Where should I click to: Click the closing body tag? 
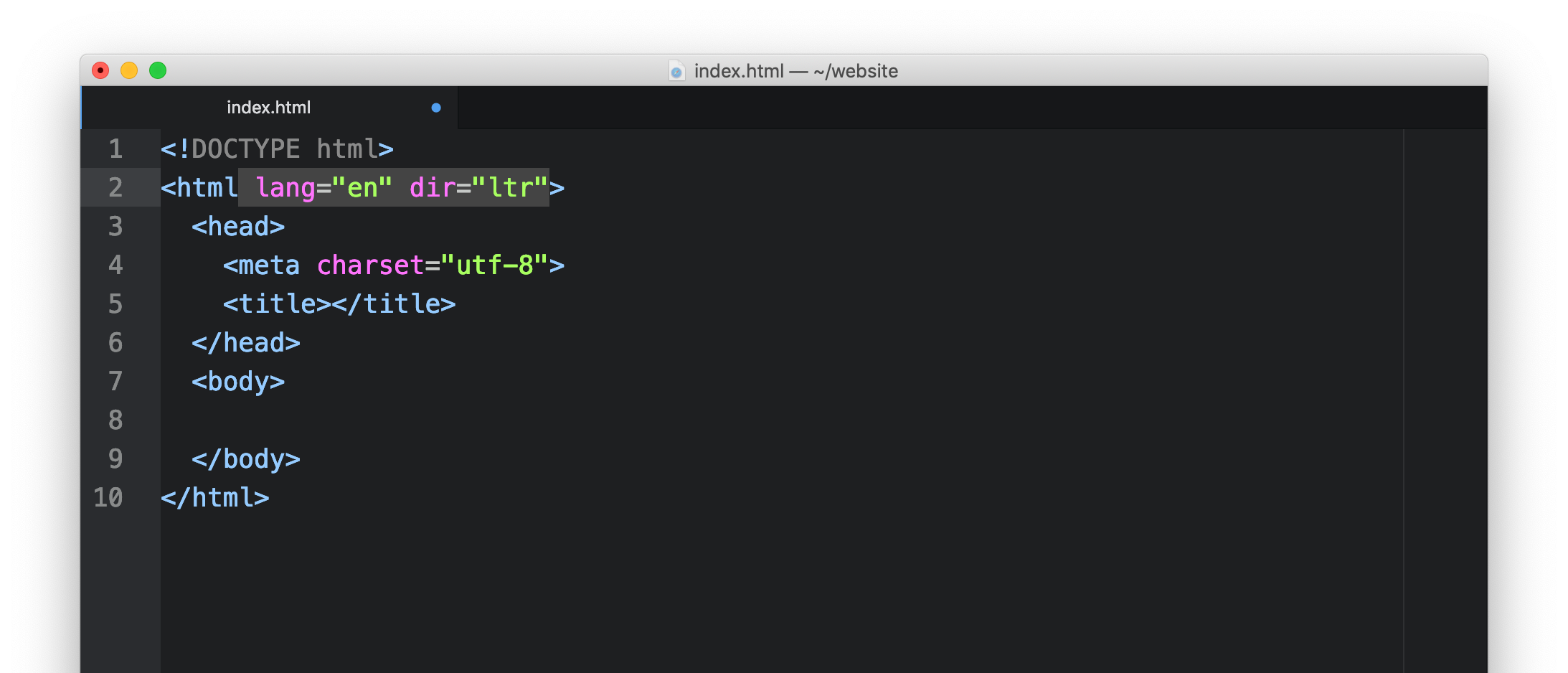point(246,459)
